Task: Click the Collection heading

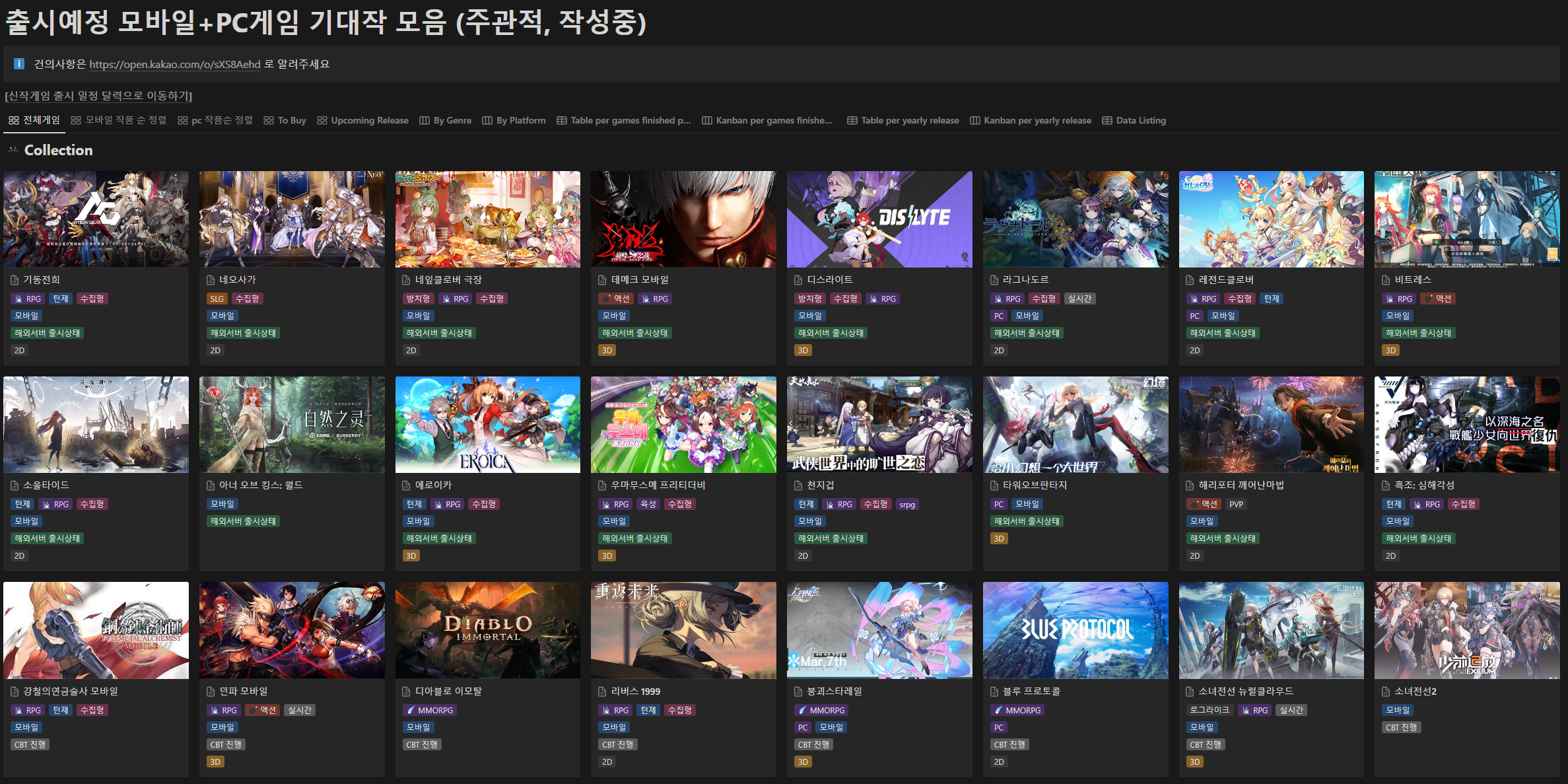Action: pyautogui.click(x=59, y=150)
